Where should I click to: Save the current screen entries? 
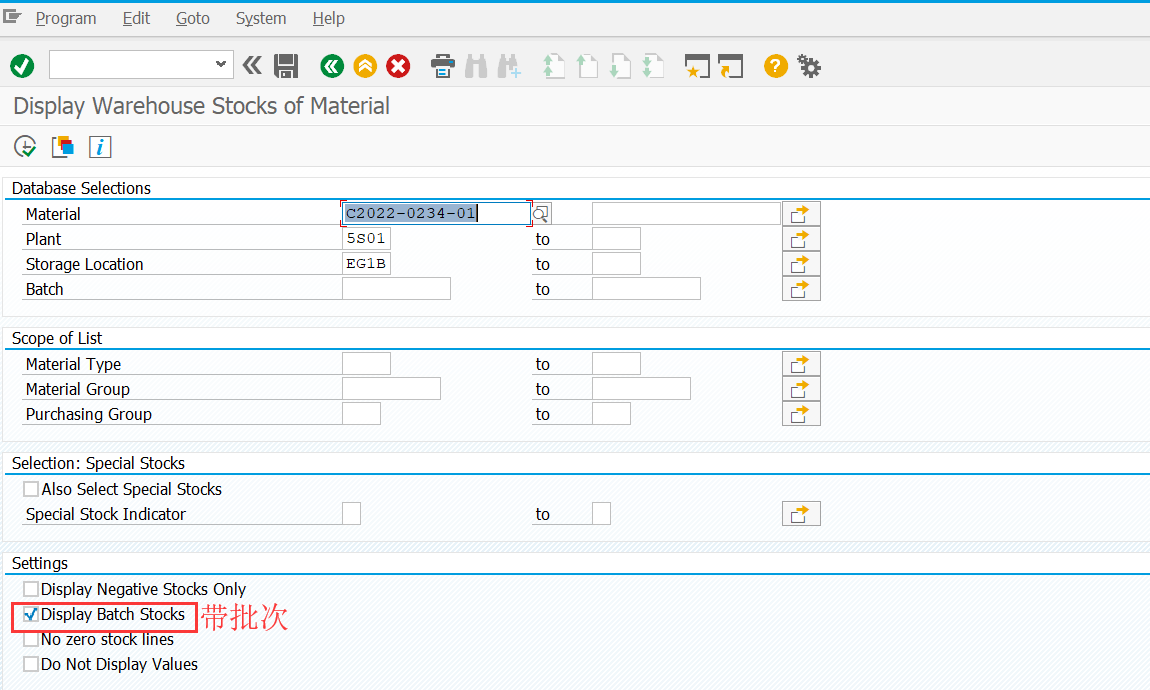pos(287,66)
